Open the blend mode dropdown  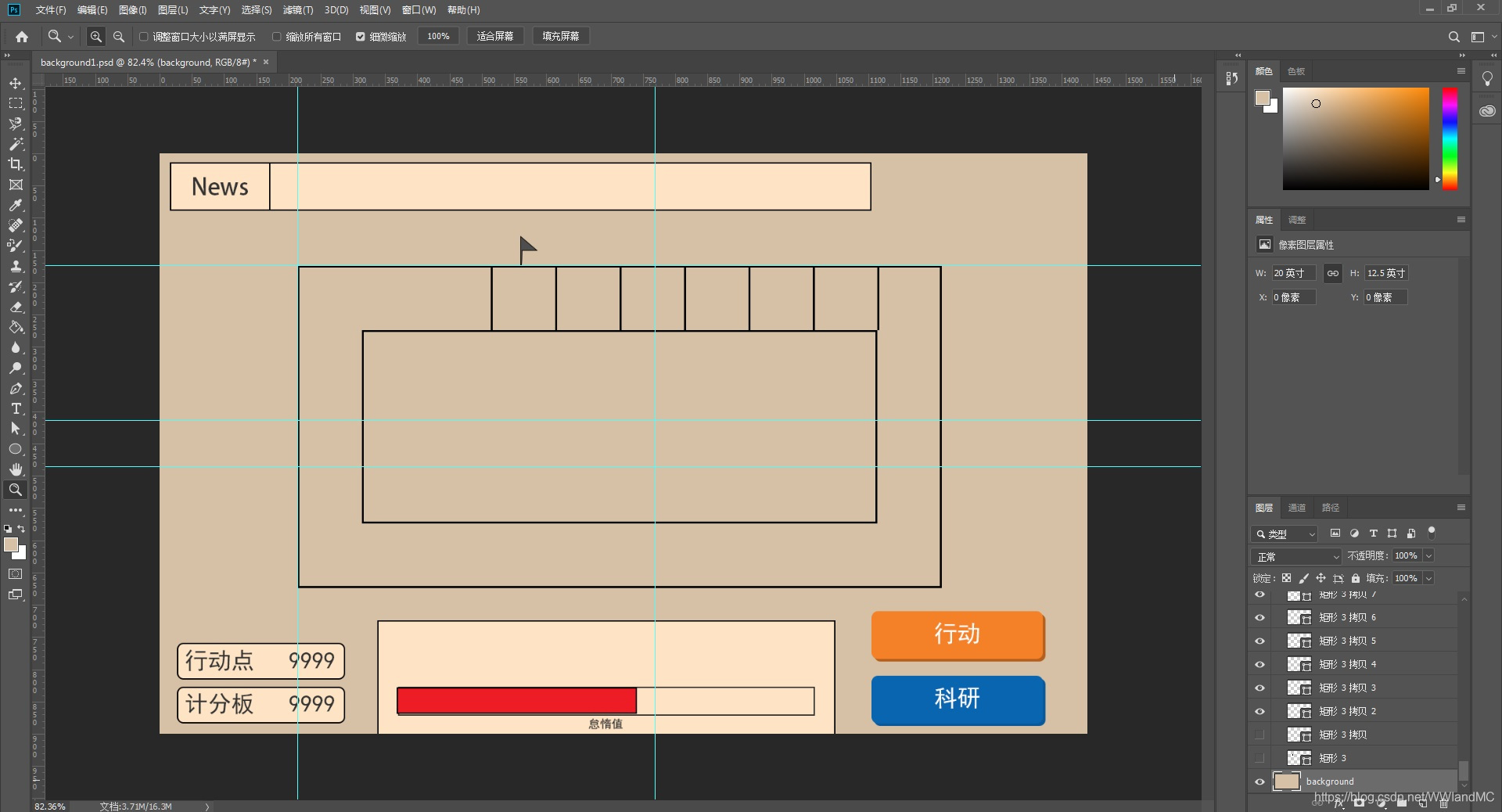pyautogui.click(x=1297, y=556)
